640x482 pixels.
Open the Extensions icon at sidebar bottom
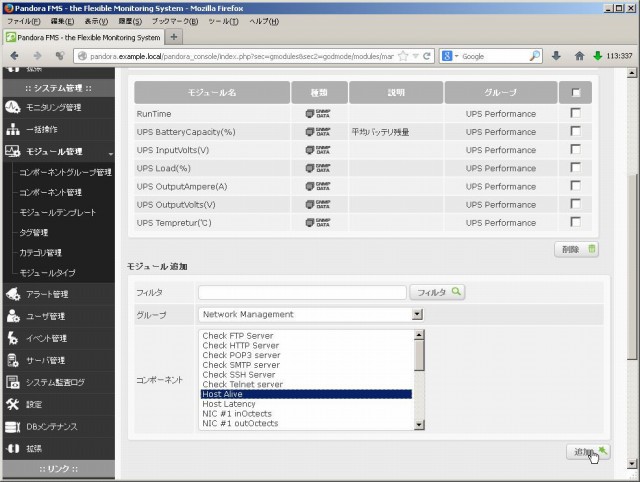(x=13, y=449)
